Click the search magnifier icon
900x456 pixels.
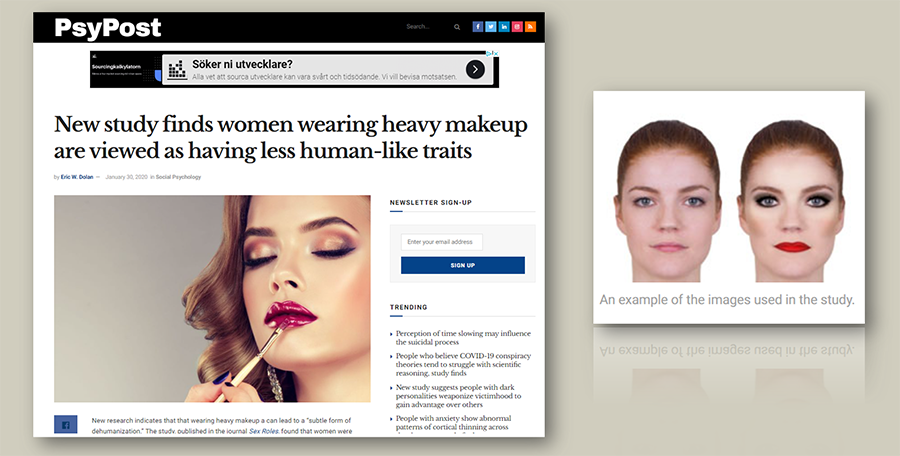(x=457, y=27)
